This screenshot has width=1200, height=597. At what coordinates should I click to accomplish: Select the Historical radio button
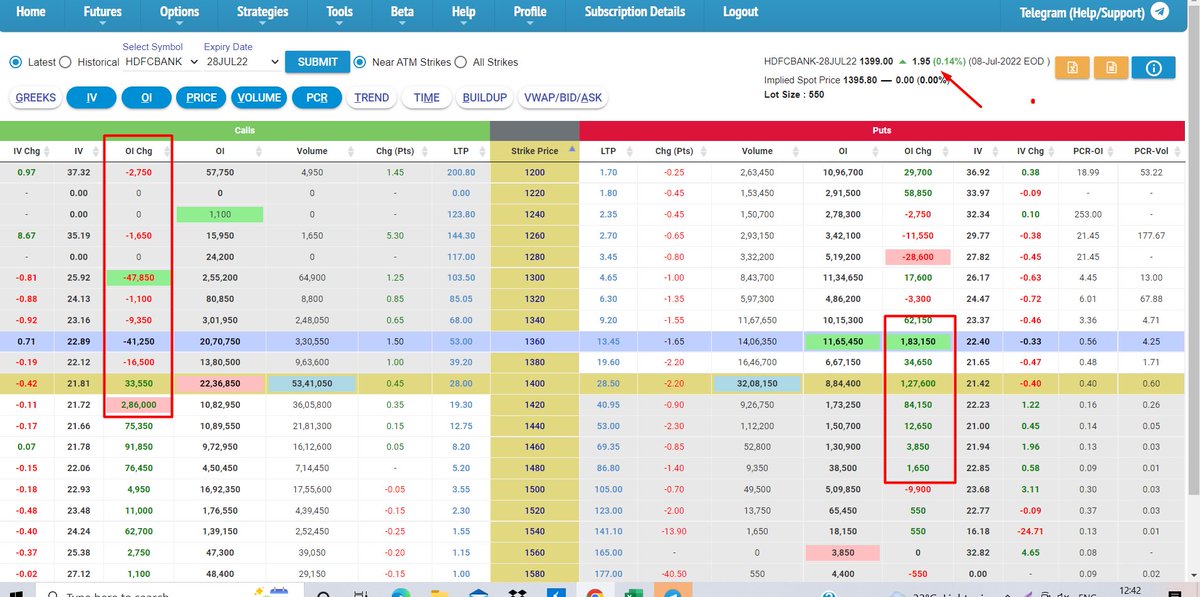coord(66,62)
